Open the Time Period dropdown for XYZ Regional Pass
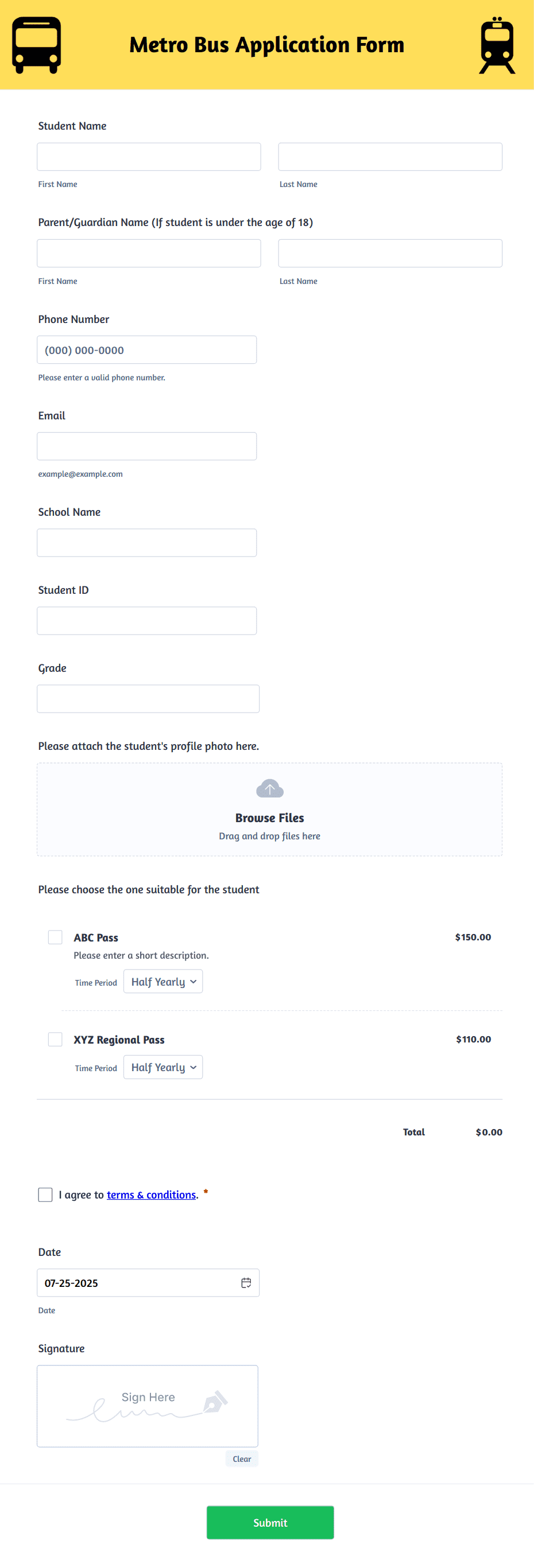This screenshot has height=1568, width=534. [162, 1067]
